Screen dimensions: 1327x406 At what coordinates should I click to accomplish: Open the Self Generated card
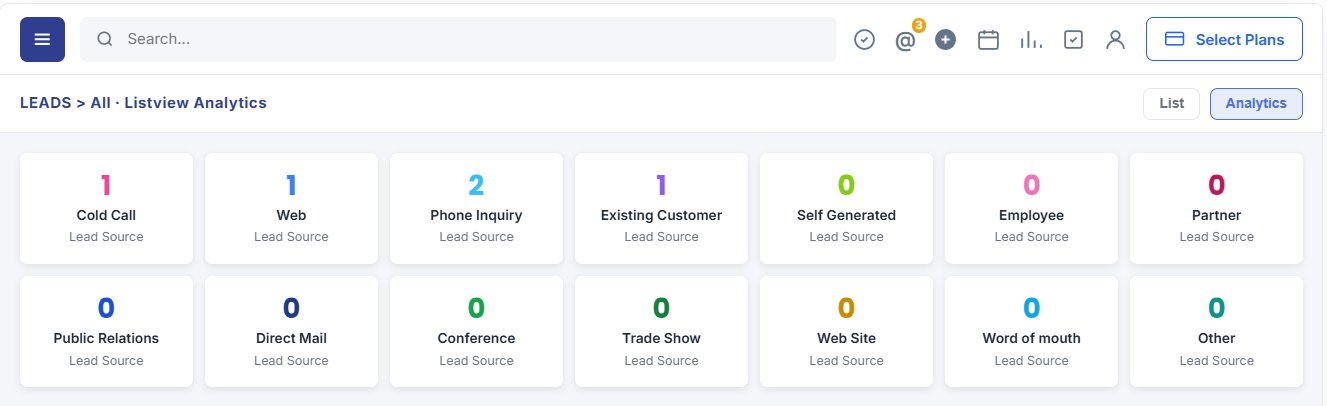pos(846,208)
